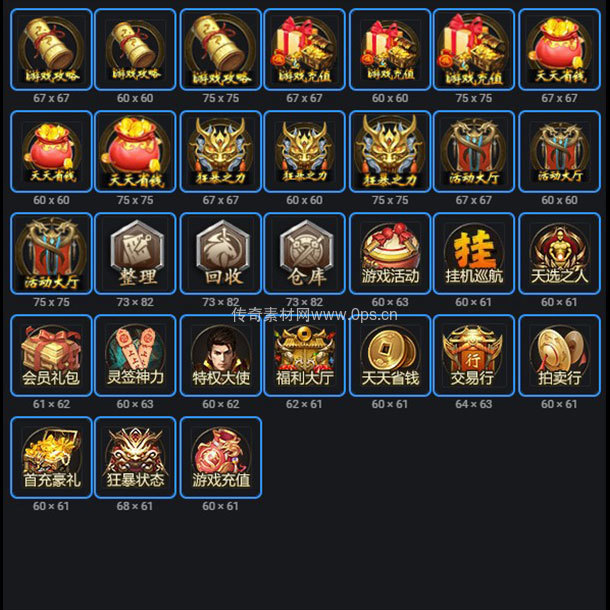The width and height of the screenshot is (610, 610).
Task: Select the 会员礼包 gift box icon
Action: [x=51, y=356]
